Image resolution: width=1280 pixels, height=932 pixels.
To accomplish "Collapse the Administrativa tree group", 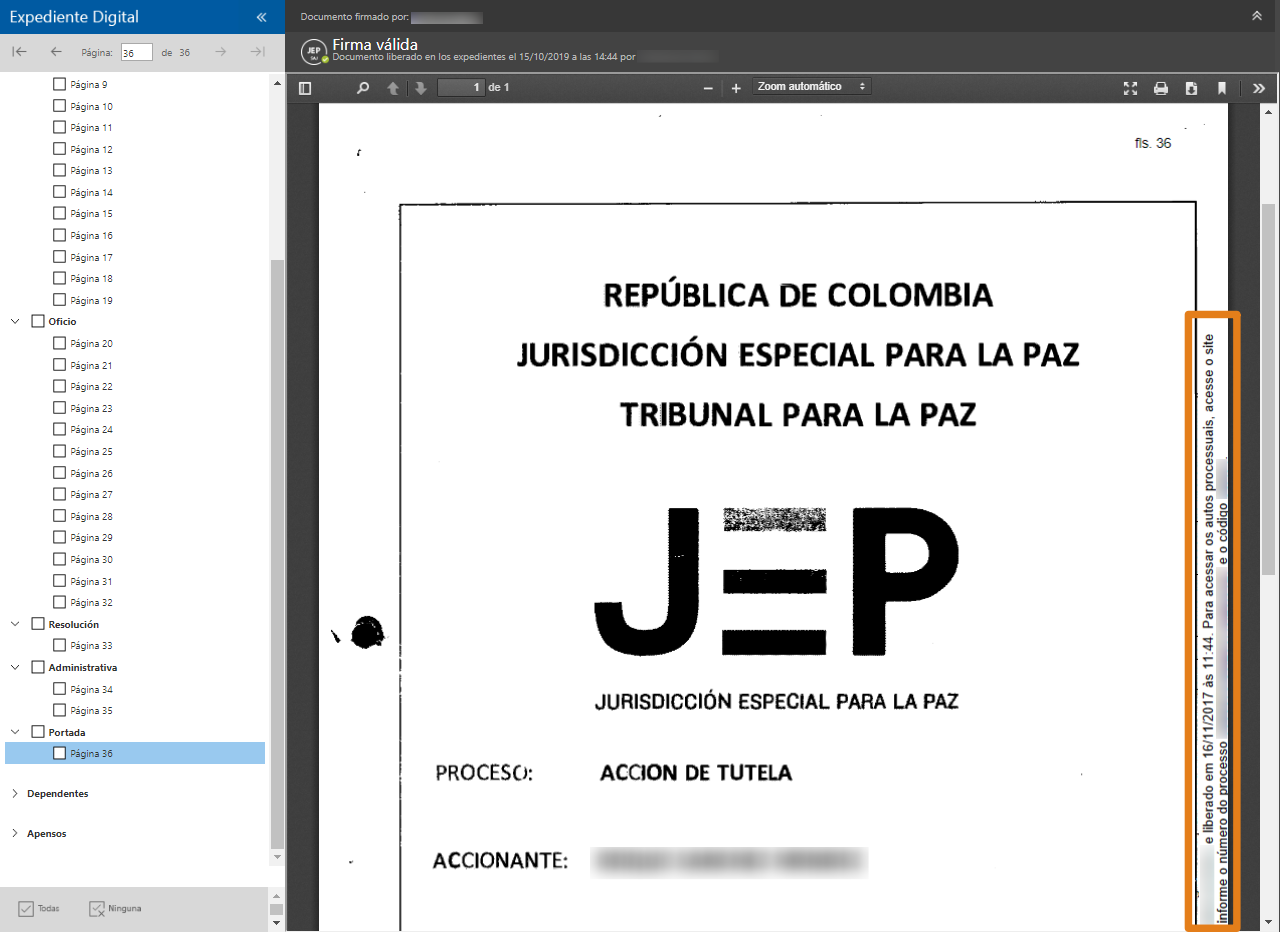I will pos(15,667).
